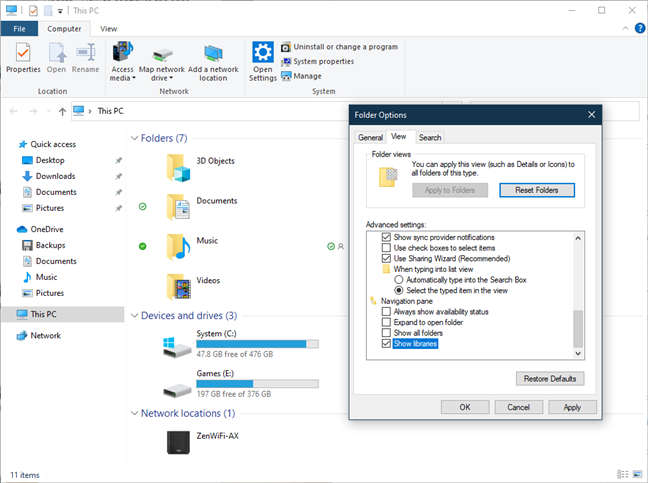This screenshot has width=648, height=483.
Task: Select the Music folder icon
Action: click(x=178, y=247)
